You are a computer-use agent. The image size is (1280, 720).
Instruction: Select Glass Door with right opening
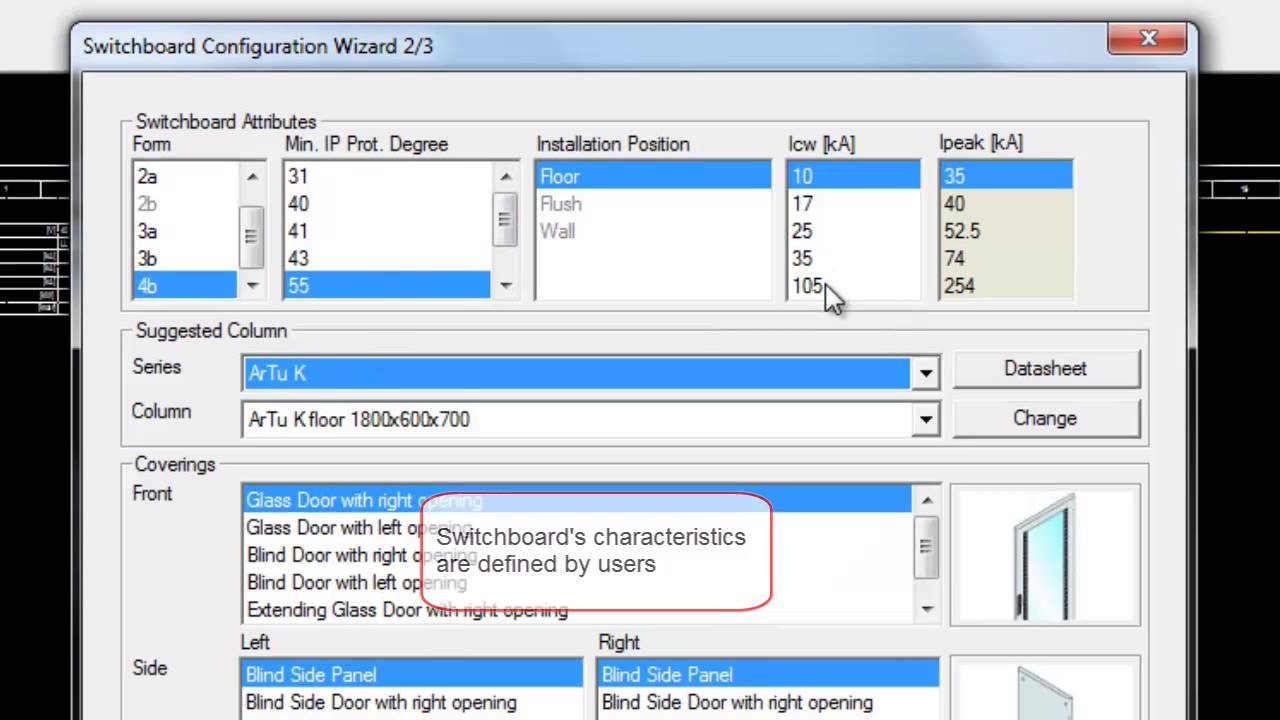577,500
